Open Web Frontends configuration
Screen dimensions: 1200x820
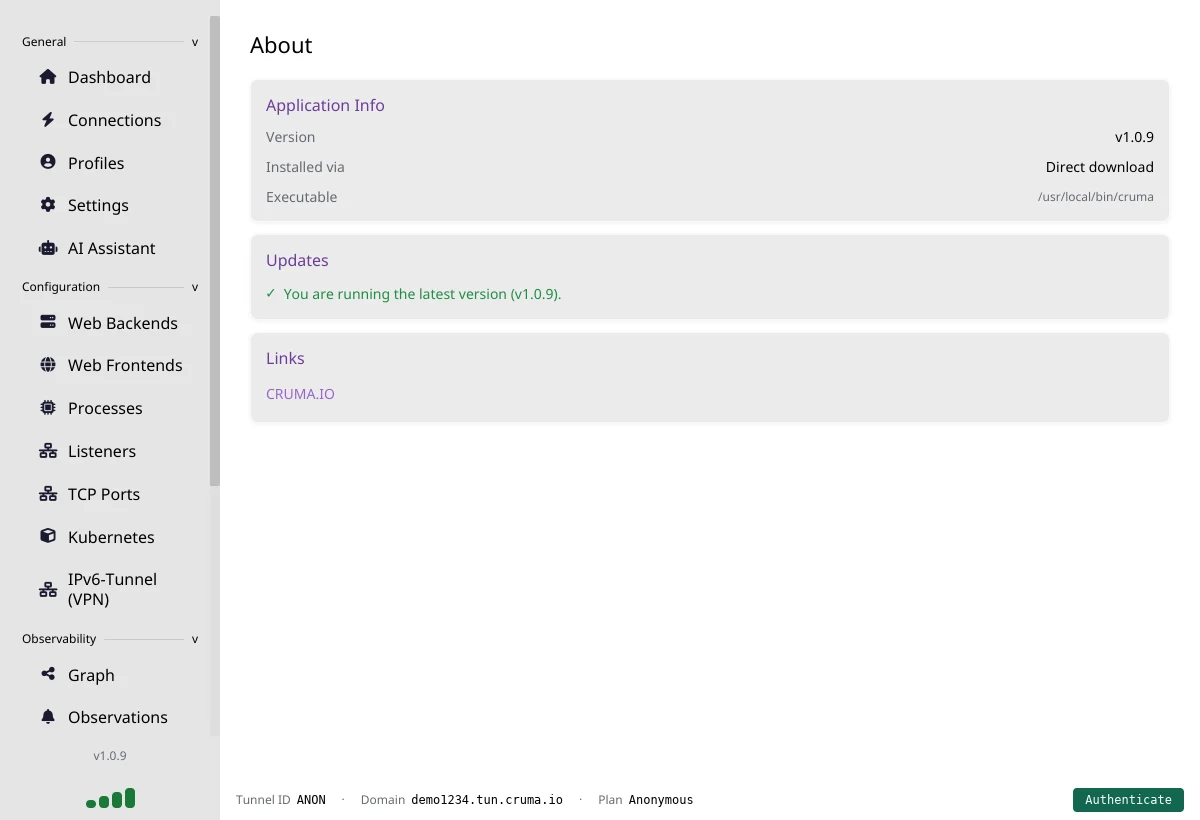tap(125, 365)
